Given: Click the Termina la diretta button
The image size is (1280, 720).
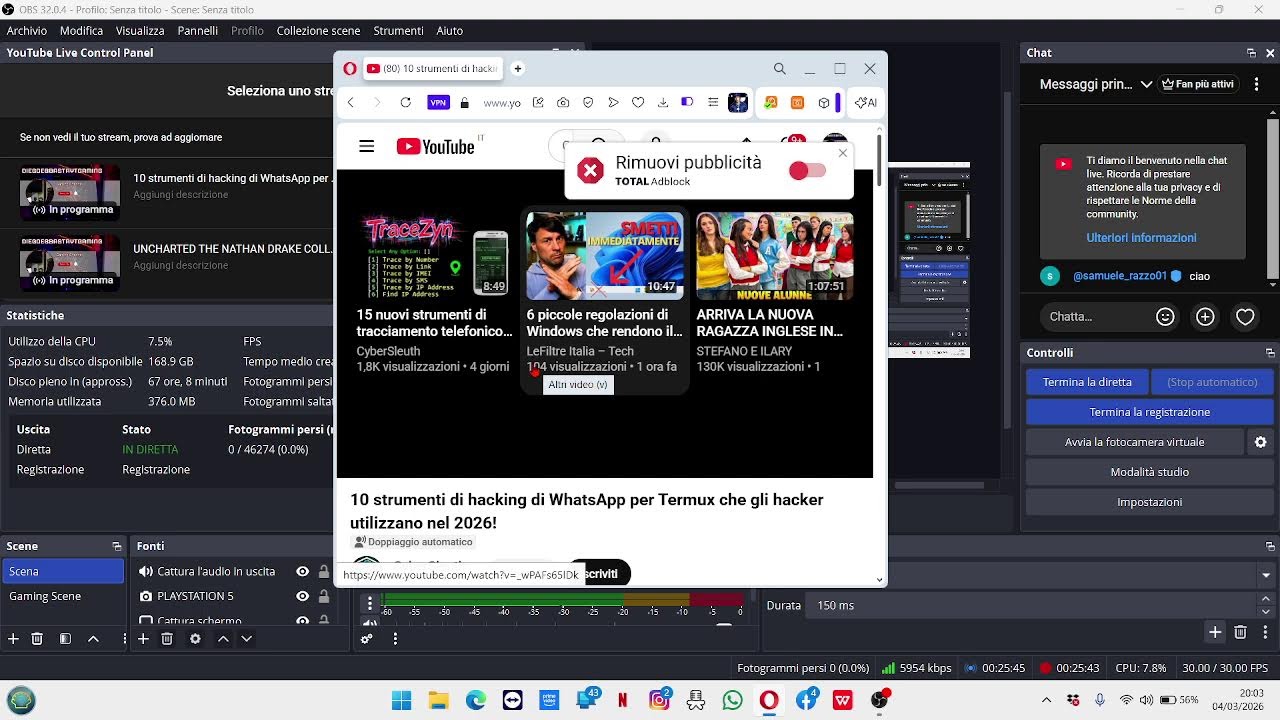Looking at the screenshot, I should click(1087, 382).
